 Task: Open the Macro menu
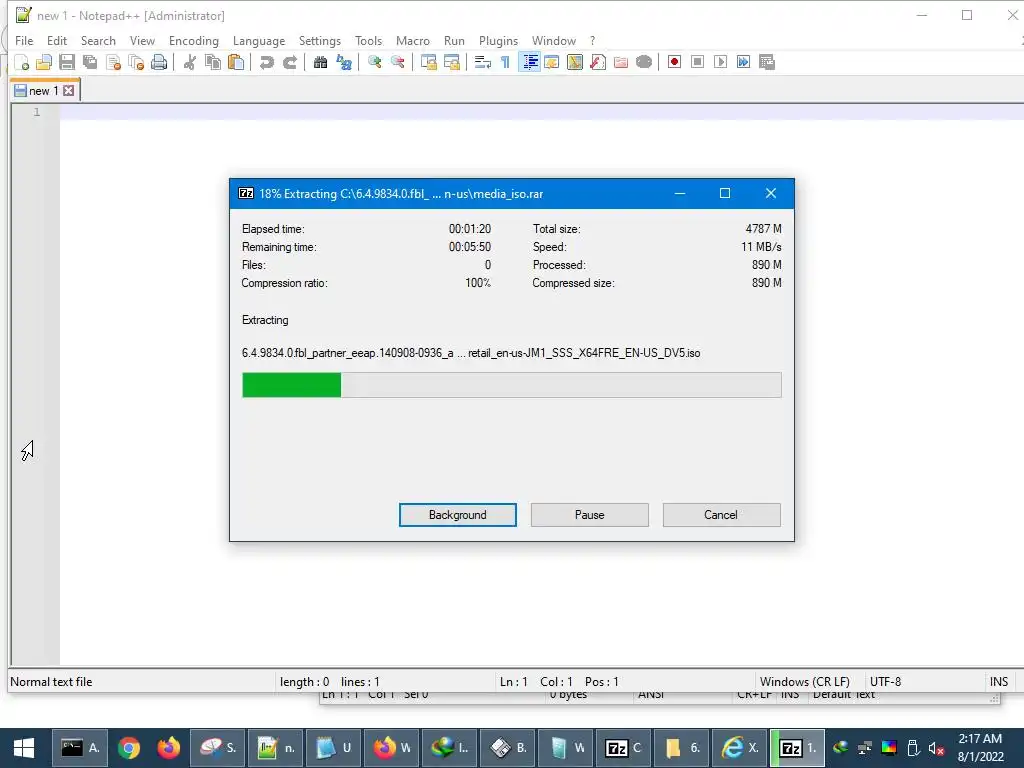click(413, 40)
